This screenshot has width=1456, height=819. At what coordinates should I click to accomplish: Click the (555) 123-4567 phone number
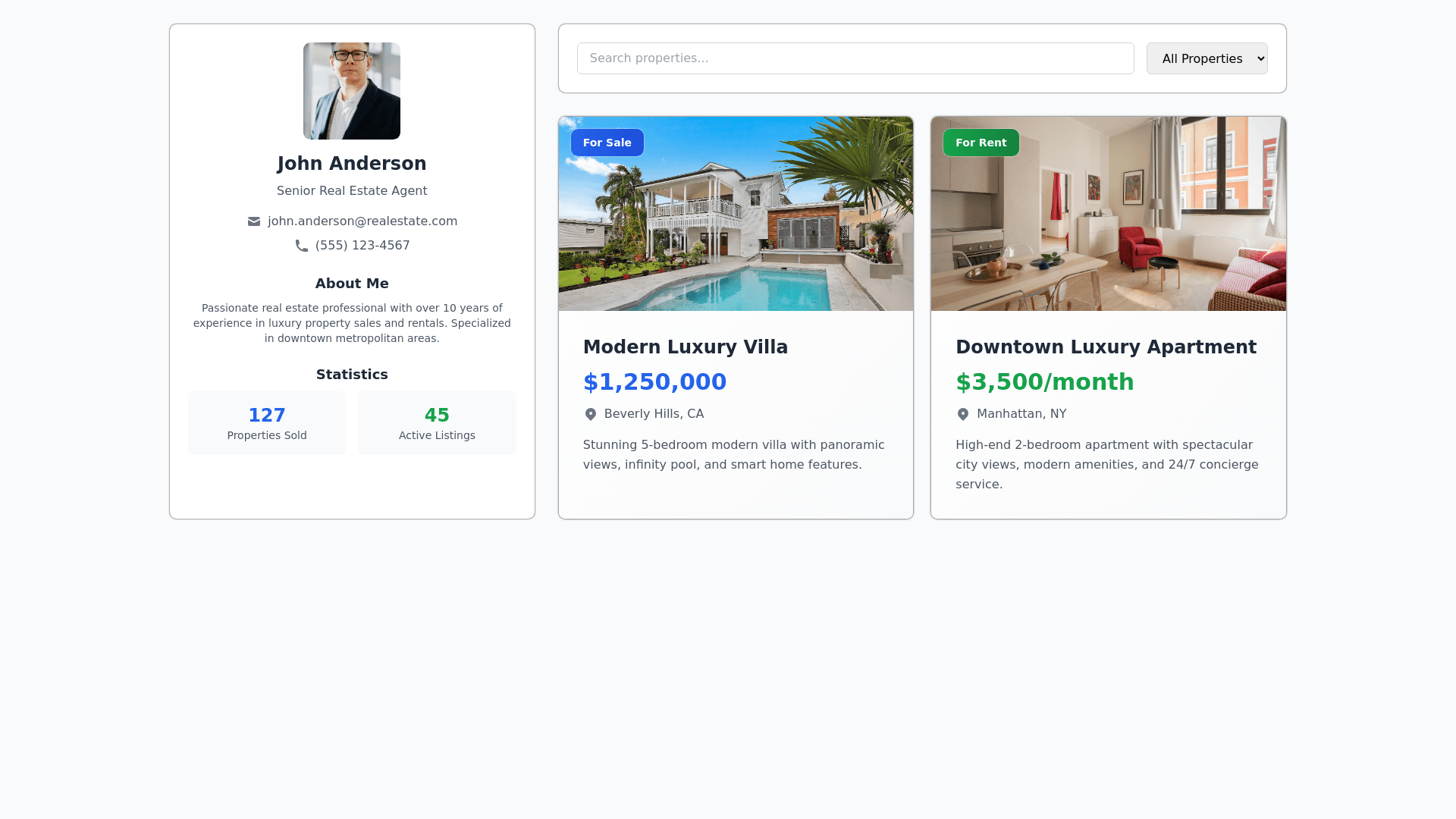362,246
